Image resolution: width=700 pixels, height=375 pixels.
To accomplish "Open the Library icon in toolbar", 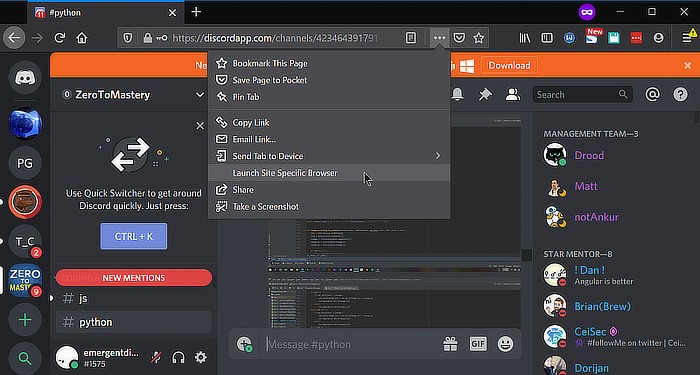I will point(525,38).
